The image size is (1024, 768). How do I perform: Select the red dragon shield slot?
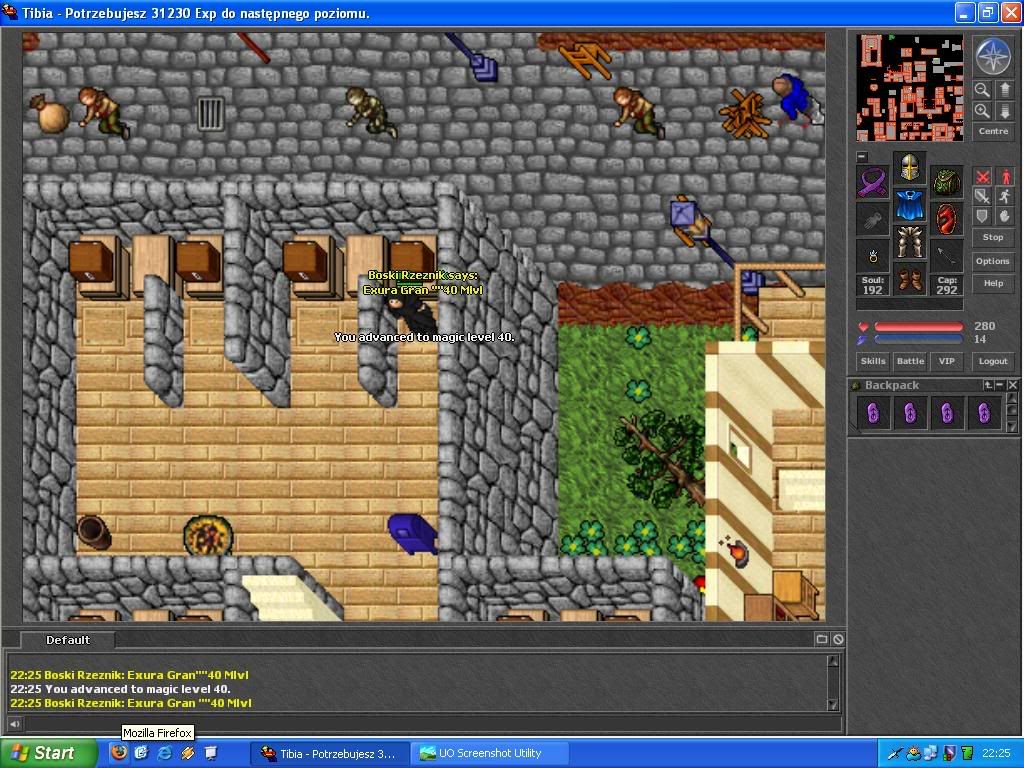(947, 219)
